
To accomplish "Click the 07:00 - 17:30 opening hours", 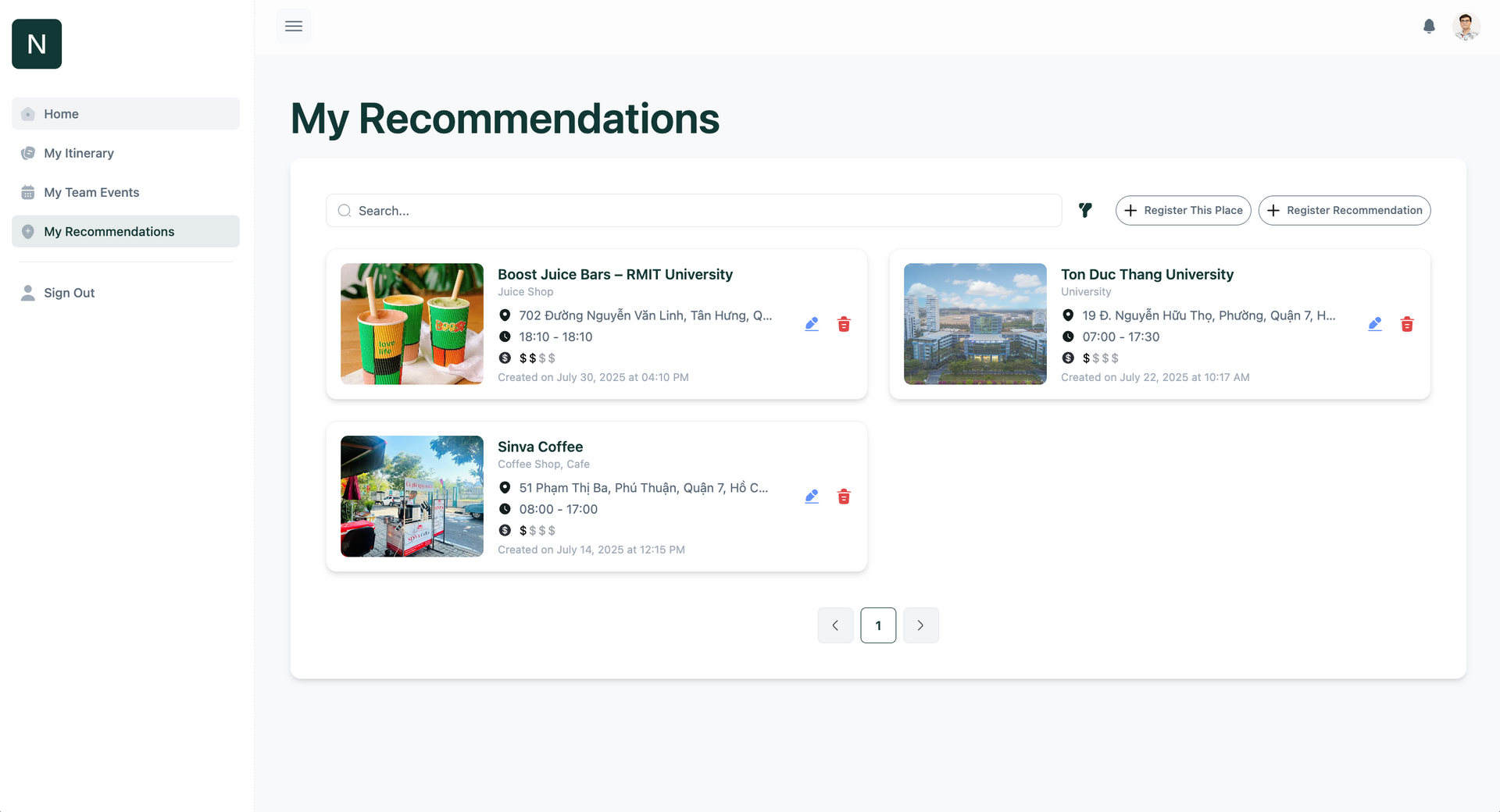I will pos(1120,337).
